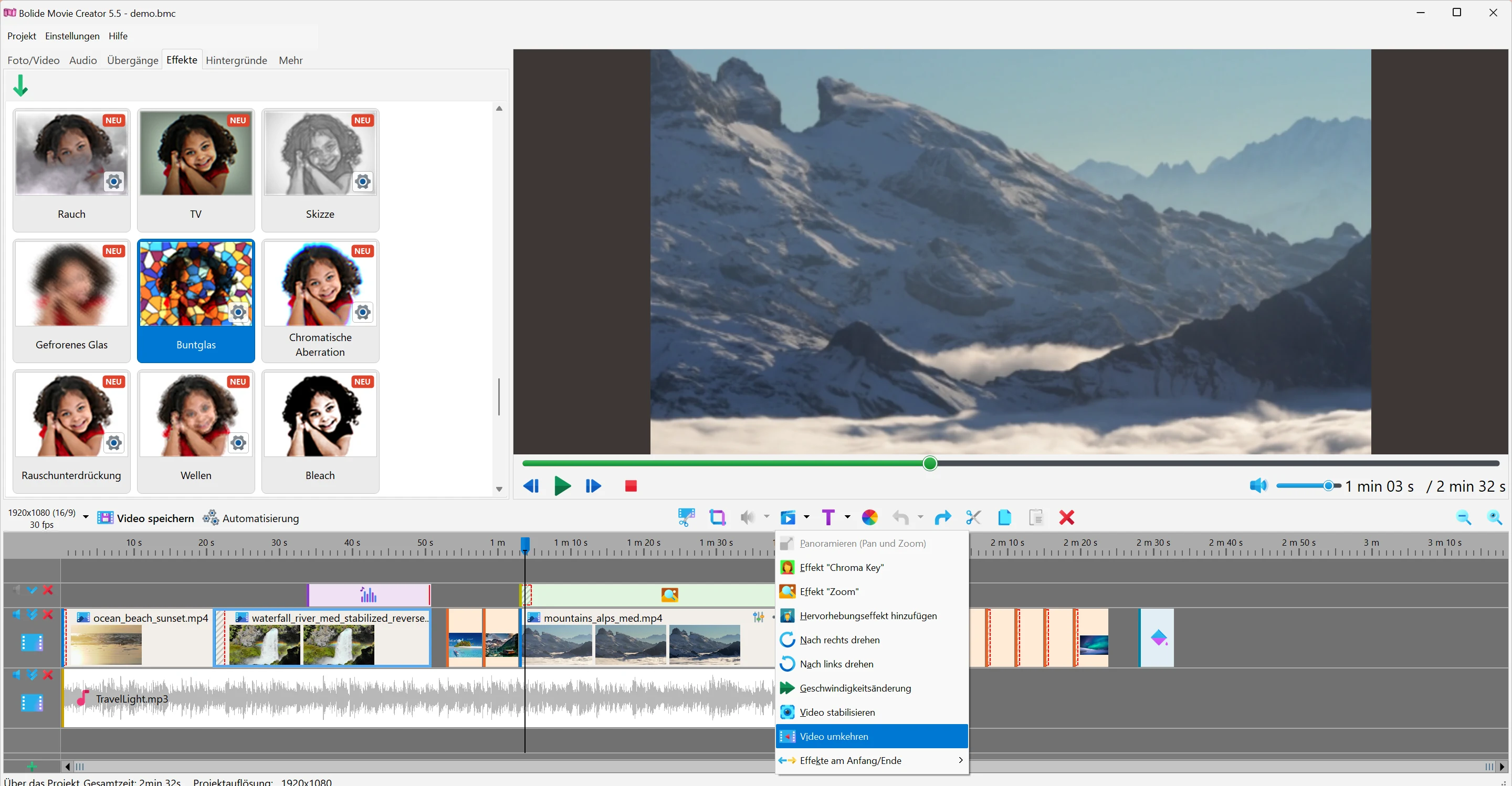Open settings gear on Wellen effect
The height and width of the screenshot is (786, 1512).
(238, 443)
